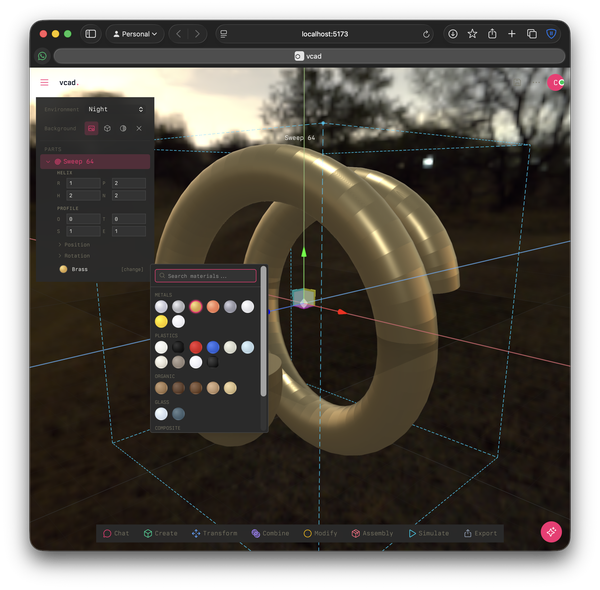Open the Create menu in bottom toolbar
Viewport: 600px width, 590px height.
[x=160, y=533]
